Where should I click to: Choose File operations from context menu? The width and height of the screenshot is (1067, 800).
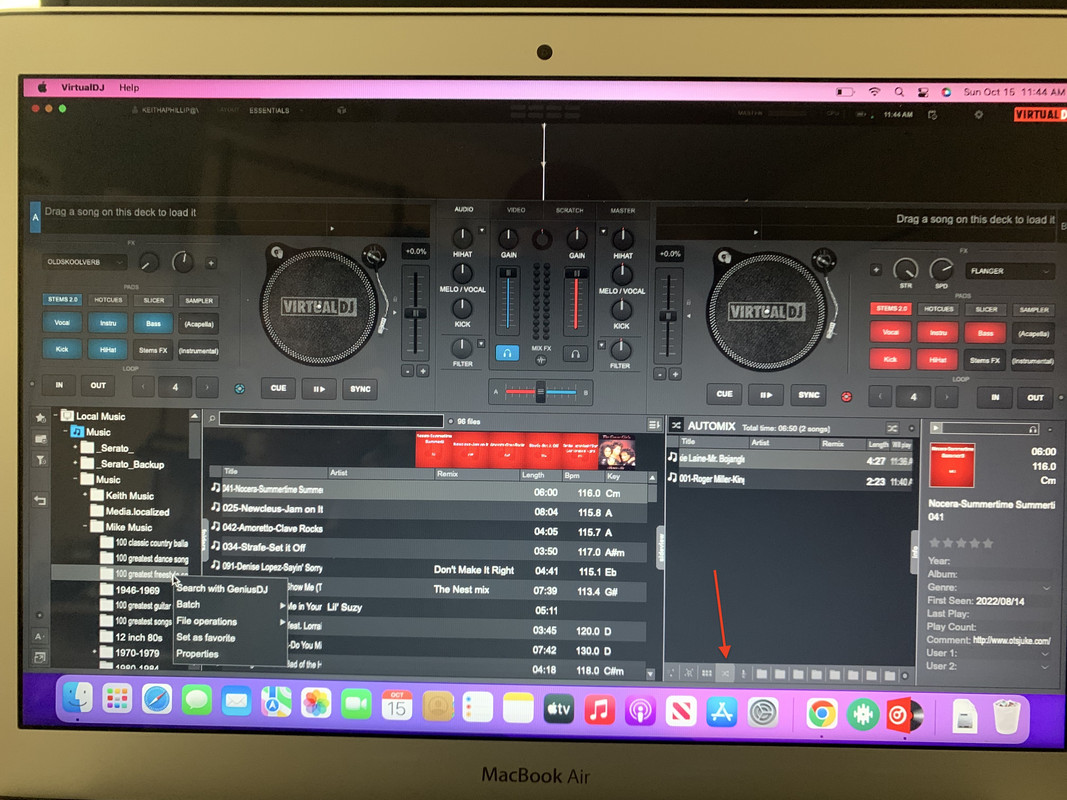[206, 621]
